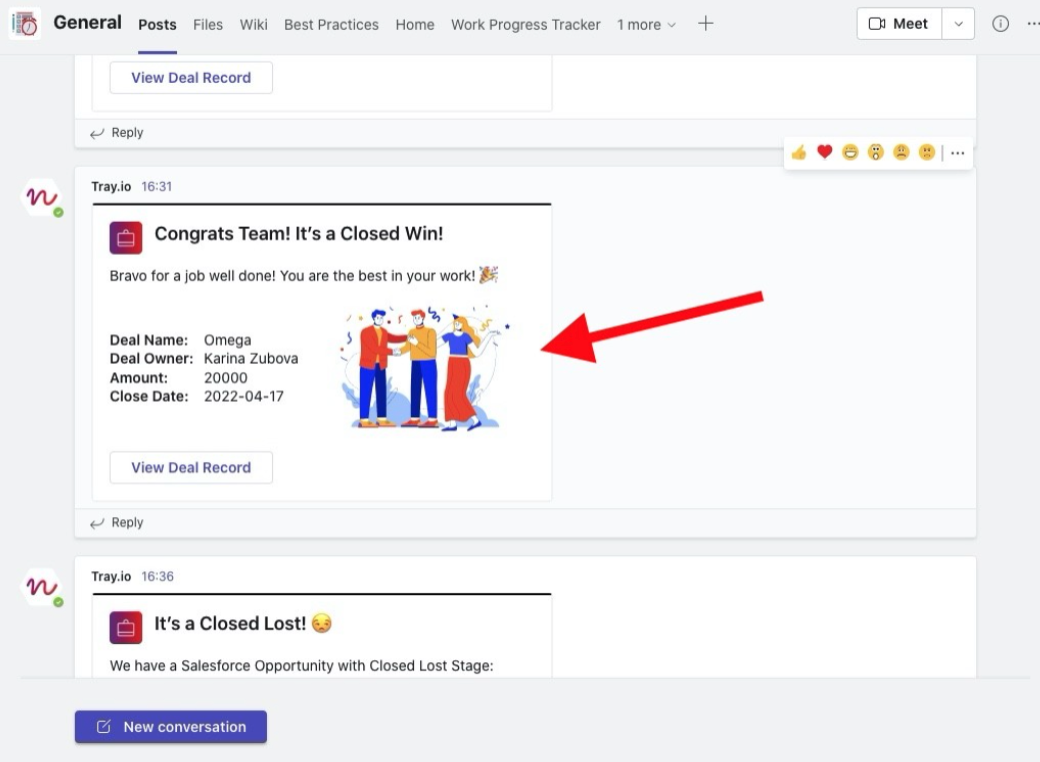Start a meeting with the Meet button

899,24
